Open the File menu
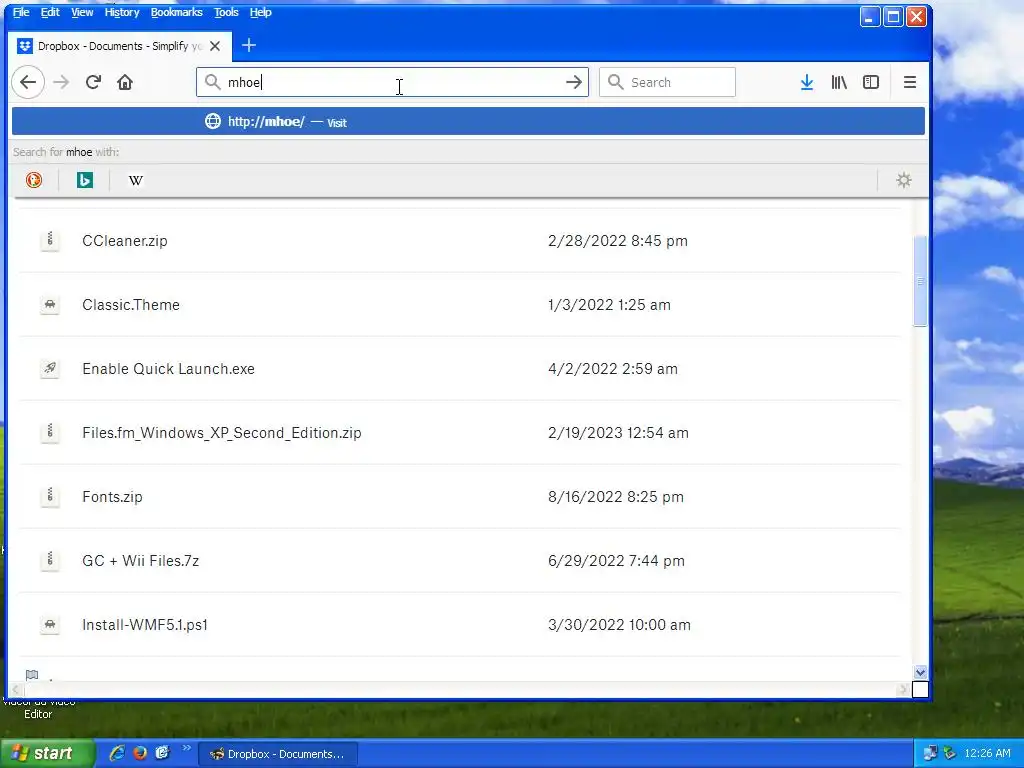This screenshot has width=1024, height=768. (21, 12)
